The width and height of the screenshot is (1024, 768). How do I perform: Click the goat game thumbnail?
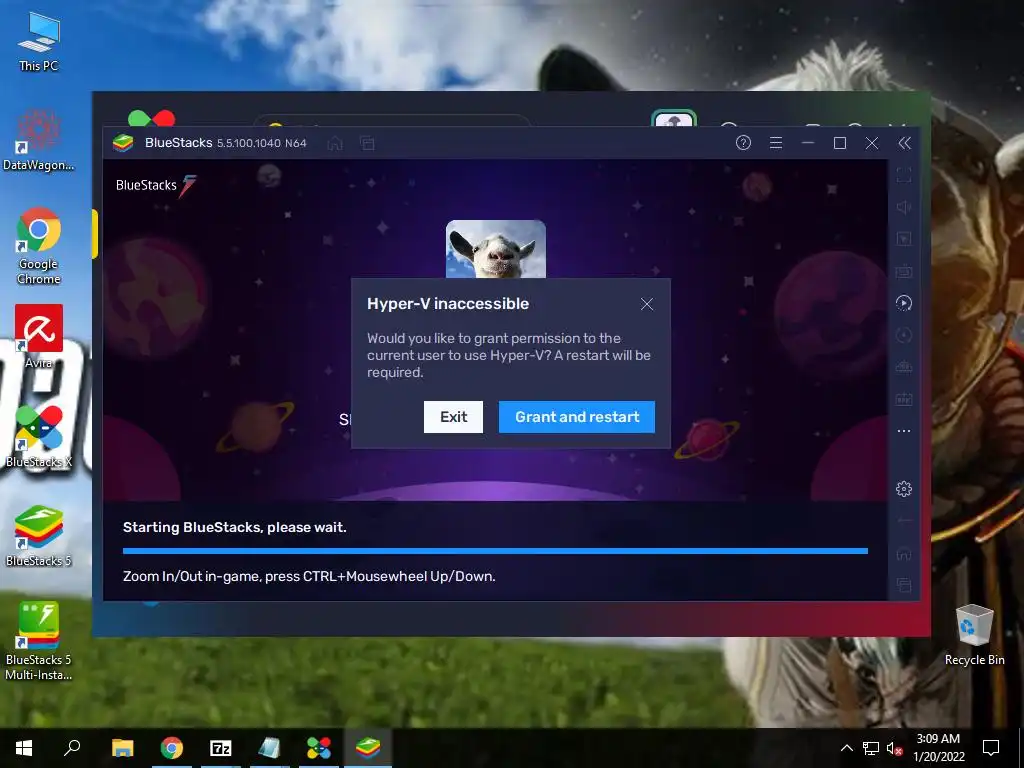[496, 249]
